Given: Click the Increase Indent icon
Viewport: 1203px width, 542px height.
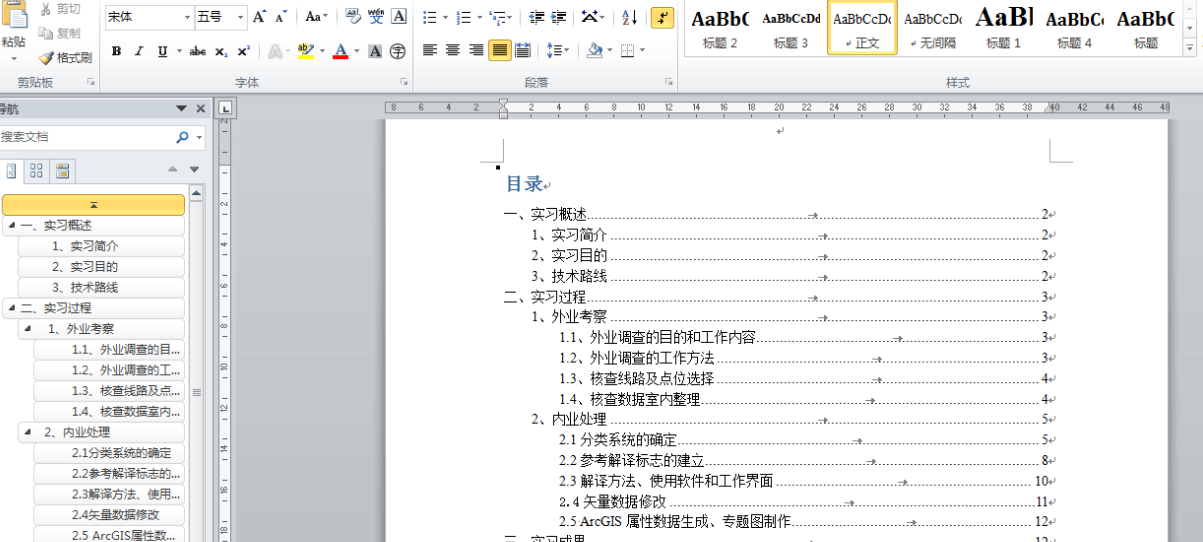Looking at the screenshot, I should pyautogui.click(x=559, y=17).
